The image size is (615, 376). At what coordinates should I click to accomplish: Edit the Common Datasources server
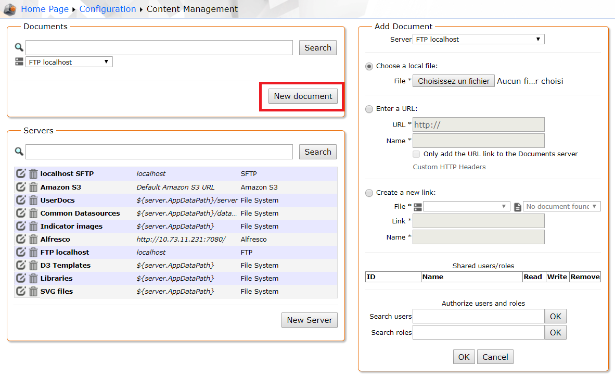click(x=21, y=213)
